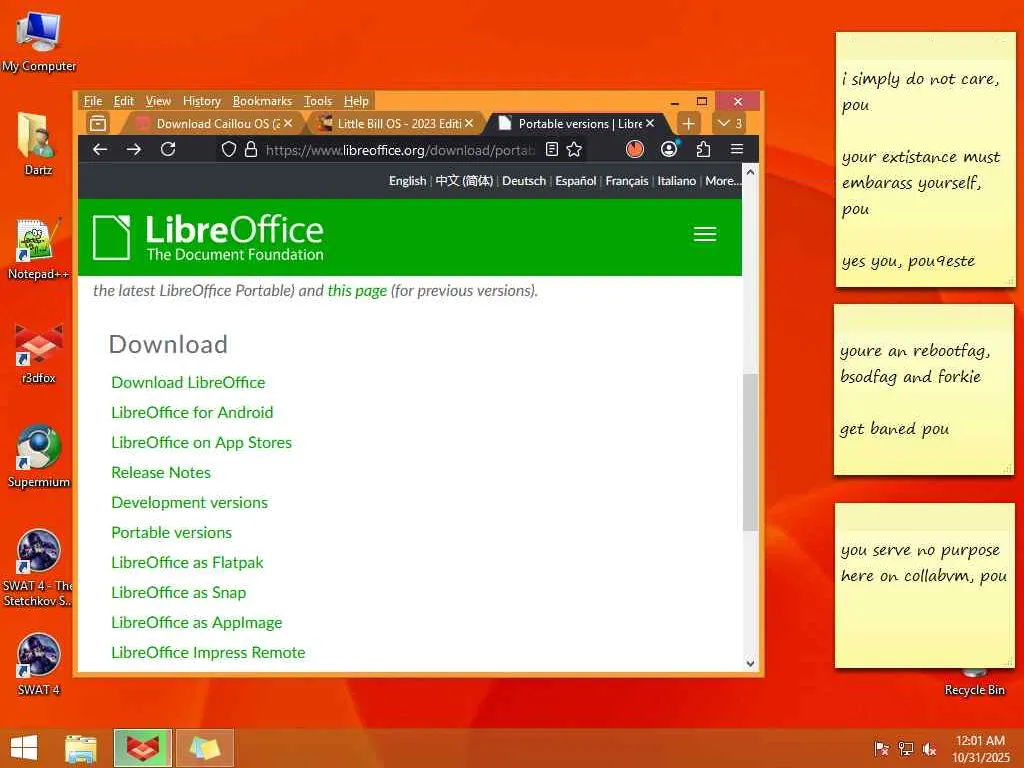Image resolution: width=1024 pixels, height=768 pixels.
Task: Open the Development versions link
Action: click(189, 503)
